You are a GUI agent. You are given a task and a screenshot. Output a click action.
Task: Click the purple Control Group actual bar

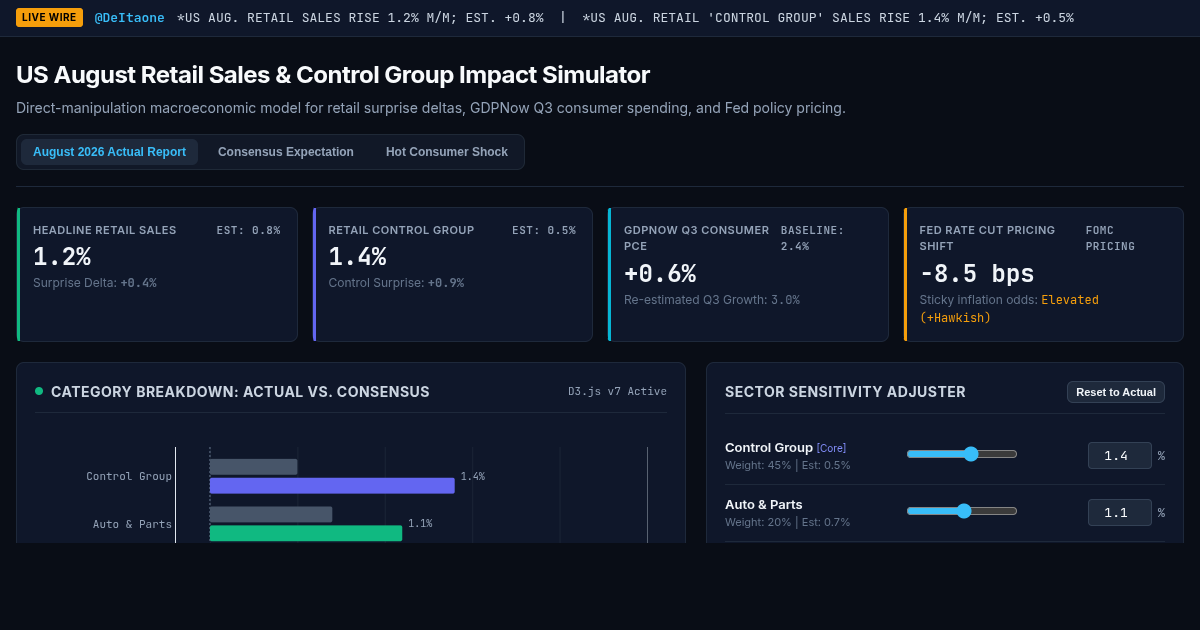332,486
